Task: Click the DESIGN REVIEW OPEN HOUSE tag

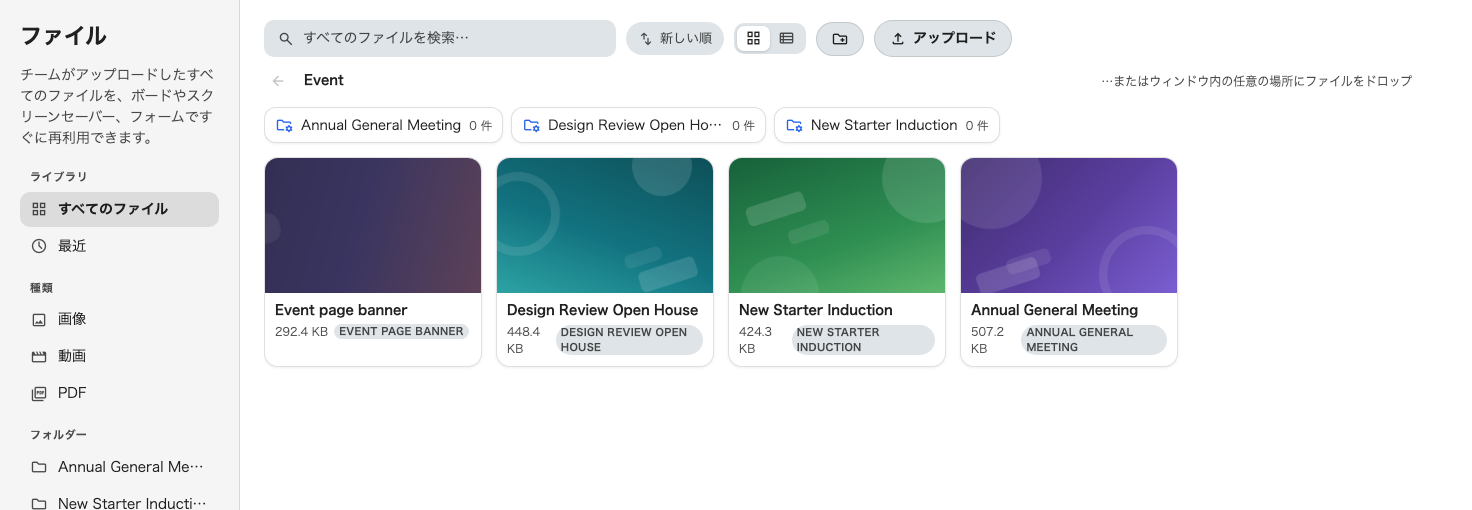Action: pyautogui.click(x=629, y=340)
